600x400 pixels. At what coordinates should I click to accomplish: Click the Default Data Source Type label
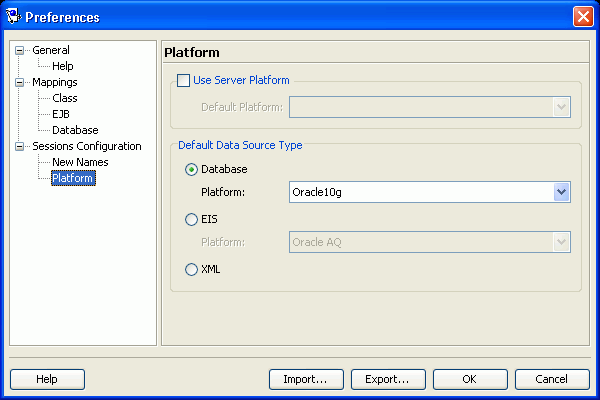coord(240,145)
